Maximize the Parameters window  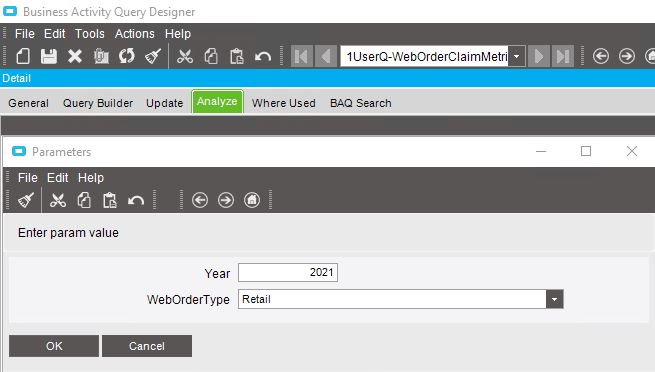click(x=586, y=151)
